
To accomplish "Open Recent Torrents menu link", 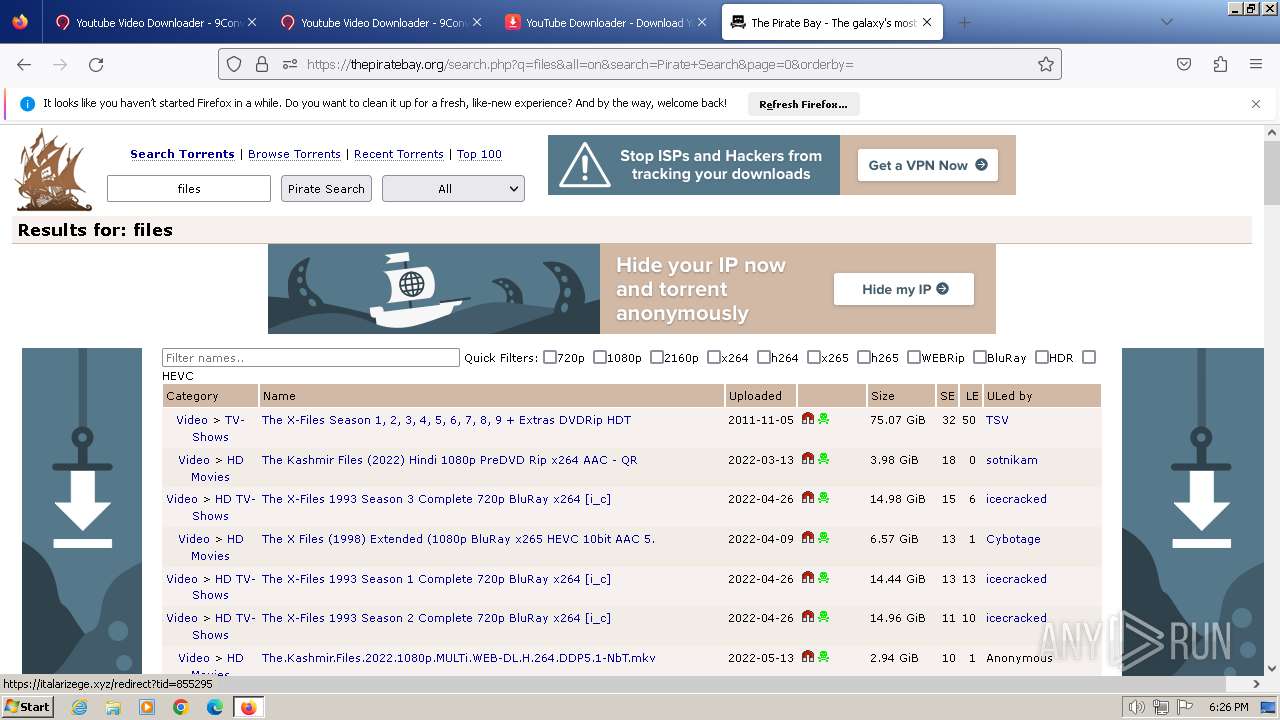I will tap(399, 154).
